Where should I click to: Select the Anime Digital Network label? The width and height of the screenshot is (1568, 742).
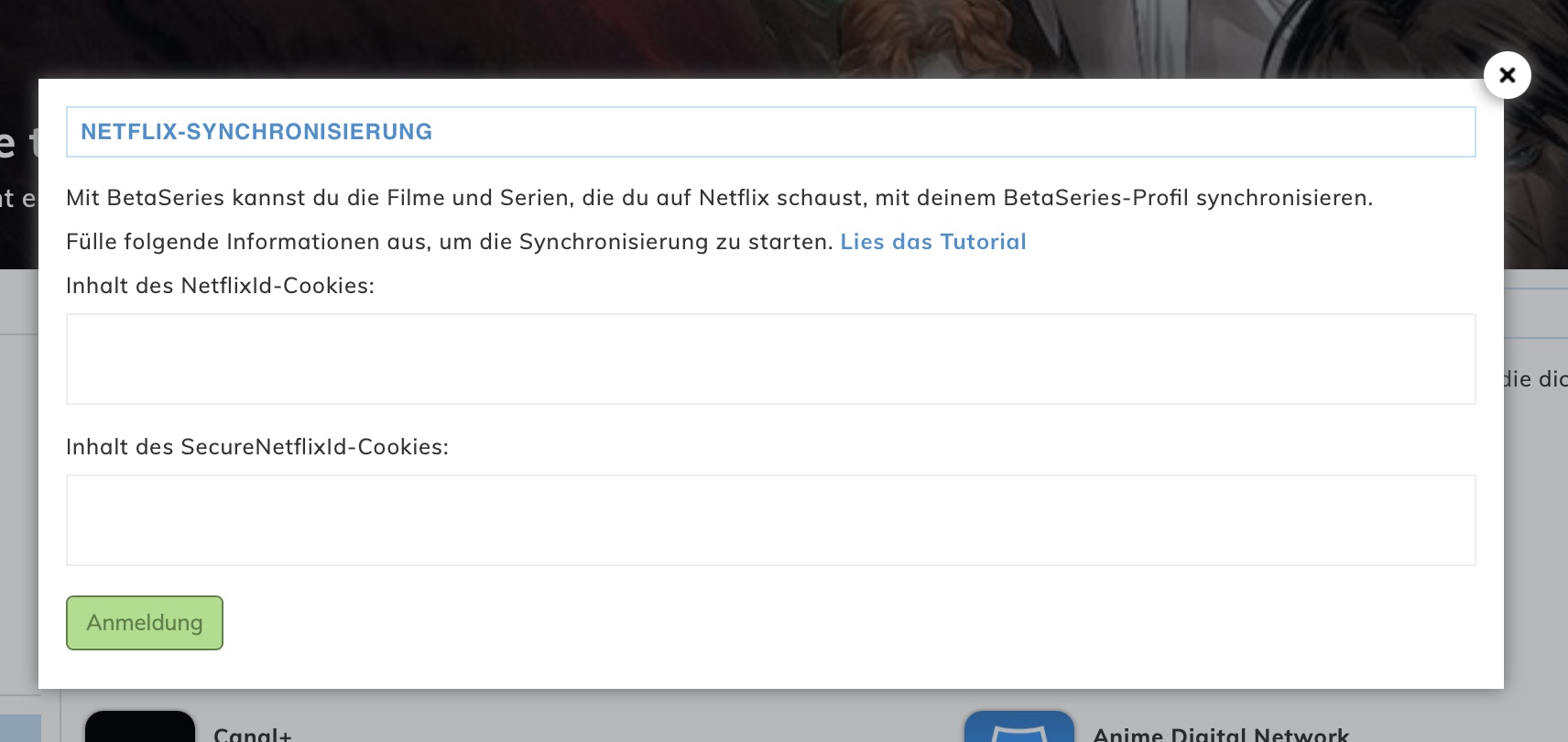click(1220, 734)
